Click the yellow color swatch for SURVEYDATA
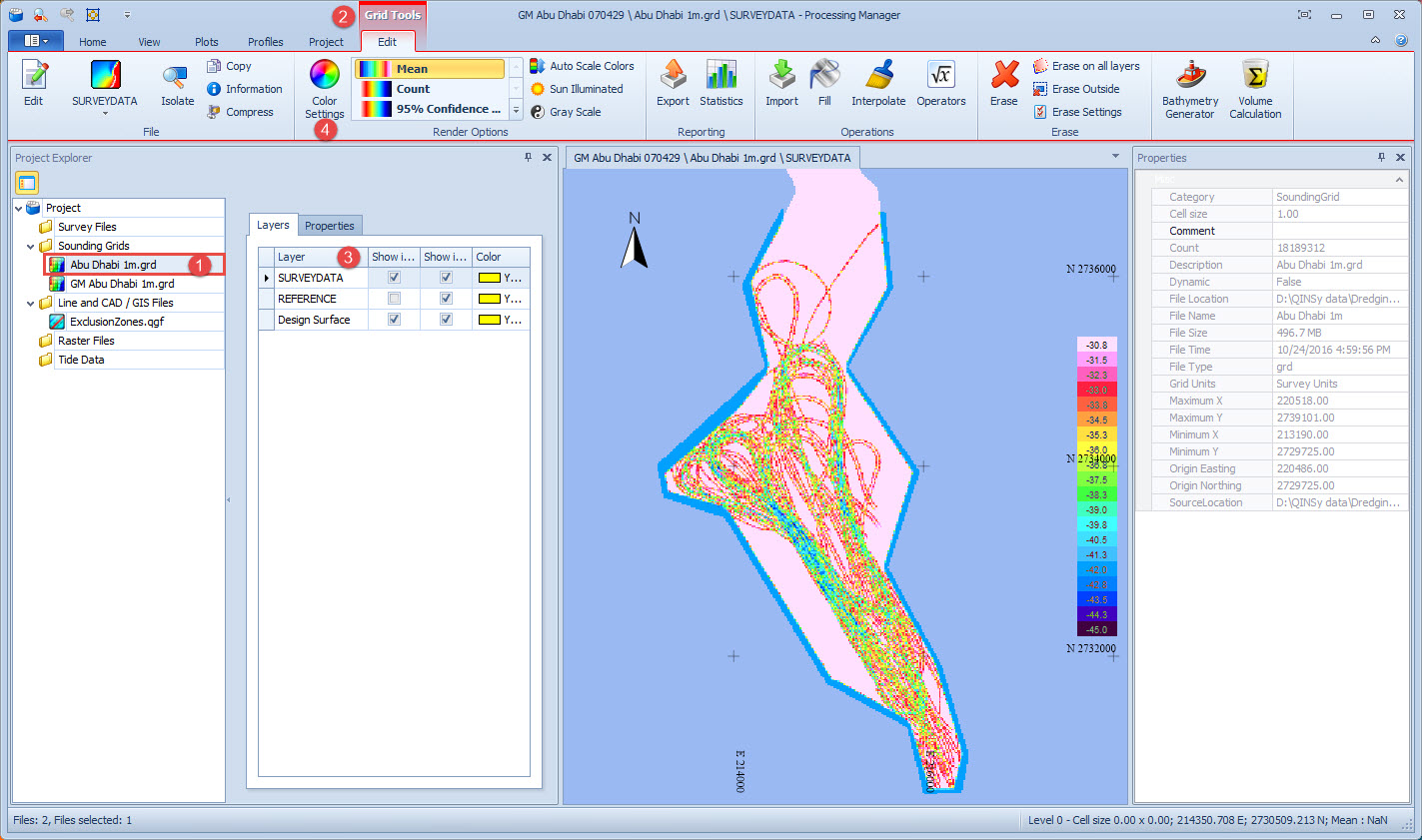1422x840 pixels. pyautogui.click(x=490, y=278)
